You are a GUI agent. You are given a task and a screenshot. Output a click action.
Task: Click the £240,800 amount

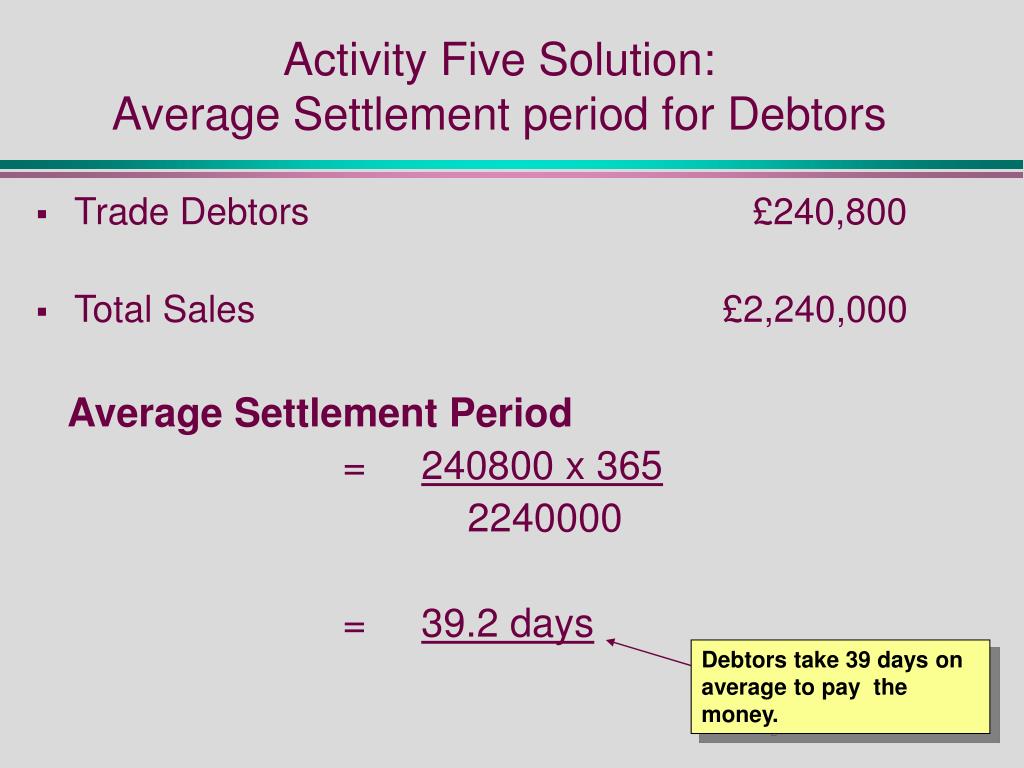point(829,213)
